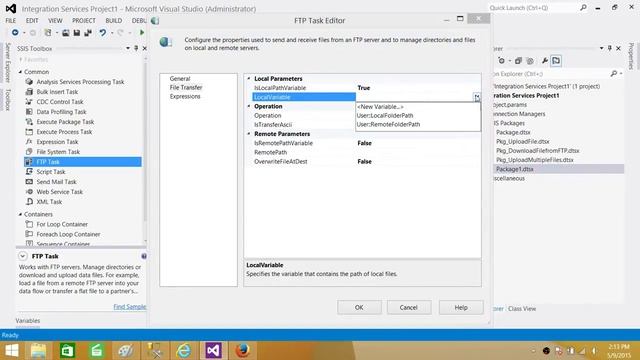Open Internet Explorer from taskbar
This screenshot has width=640, height=360.
[x=184, y=350]
